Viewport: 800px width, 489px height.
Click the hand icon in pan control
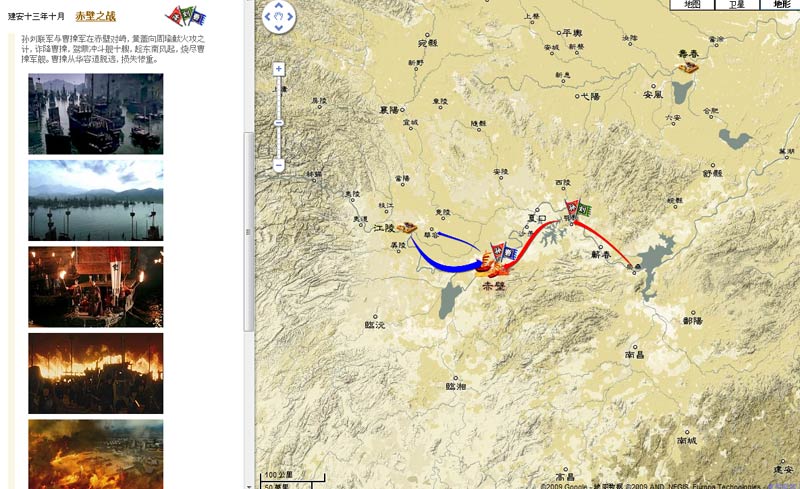point(279,17)
